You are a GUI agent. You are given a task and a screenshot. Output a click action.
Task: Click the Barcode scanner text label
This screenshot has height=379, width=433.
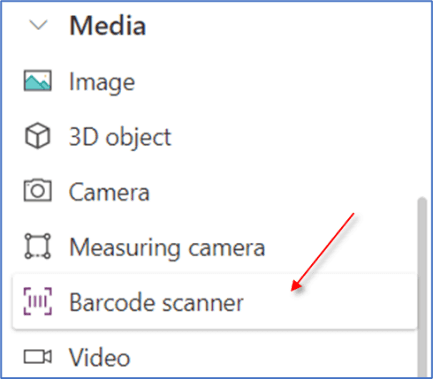tap(156, 302)
